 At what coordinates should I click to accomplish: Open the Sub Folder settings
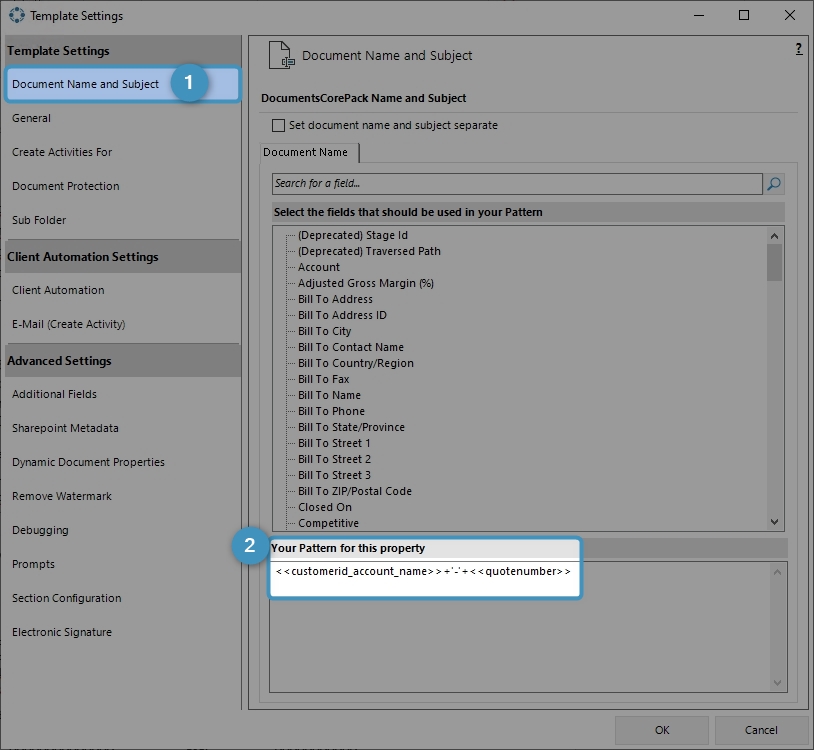(39, 220)
